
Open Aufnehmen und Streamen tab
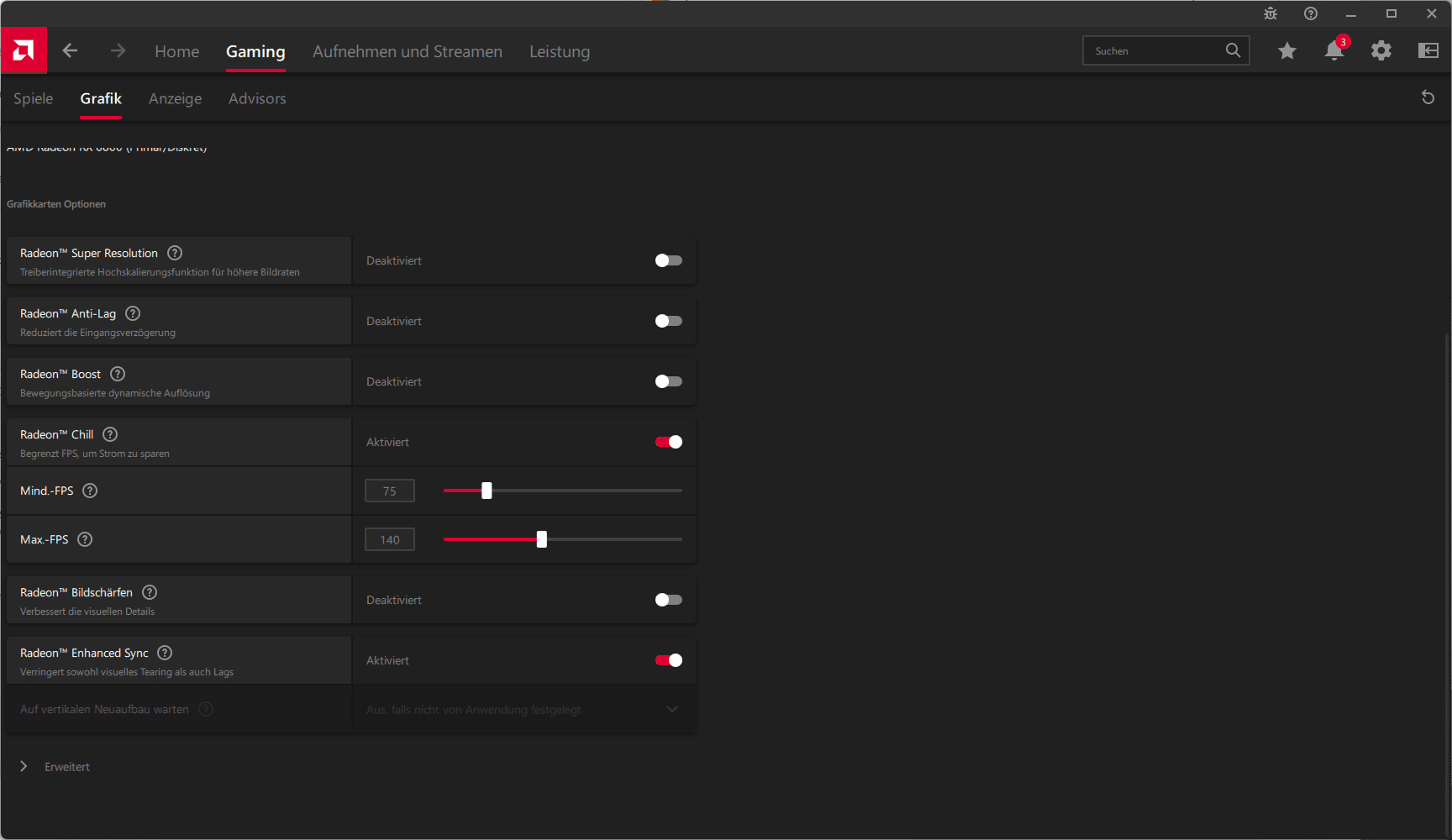click(408, 51)
